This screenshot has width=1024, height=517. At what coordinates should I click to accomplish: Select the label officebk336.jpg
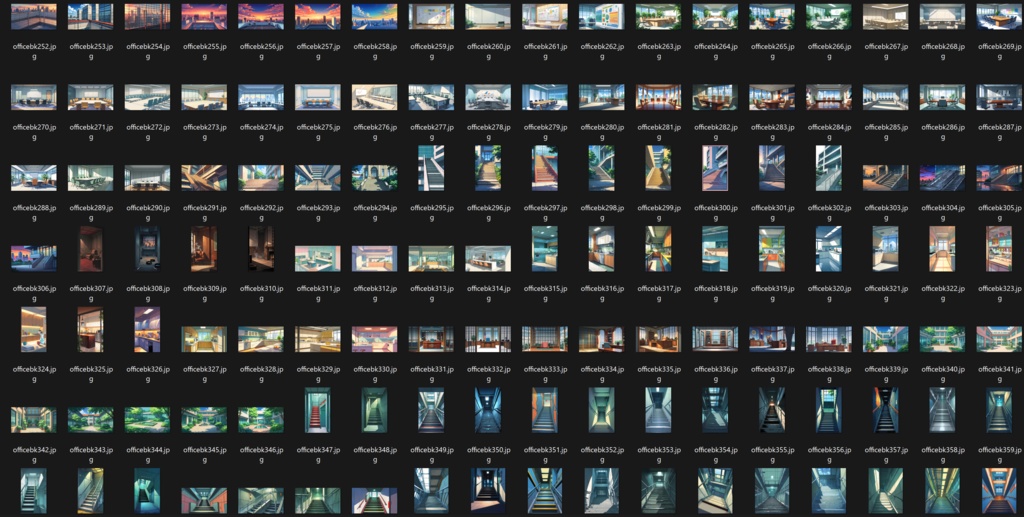coord(716,374)
